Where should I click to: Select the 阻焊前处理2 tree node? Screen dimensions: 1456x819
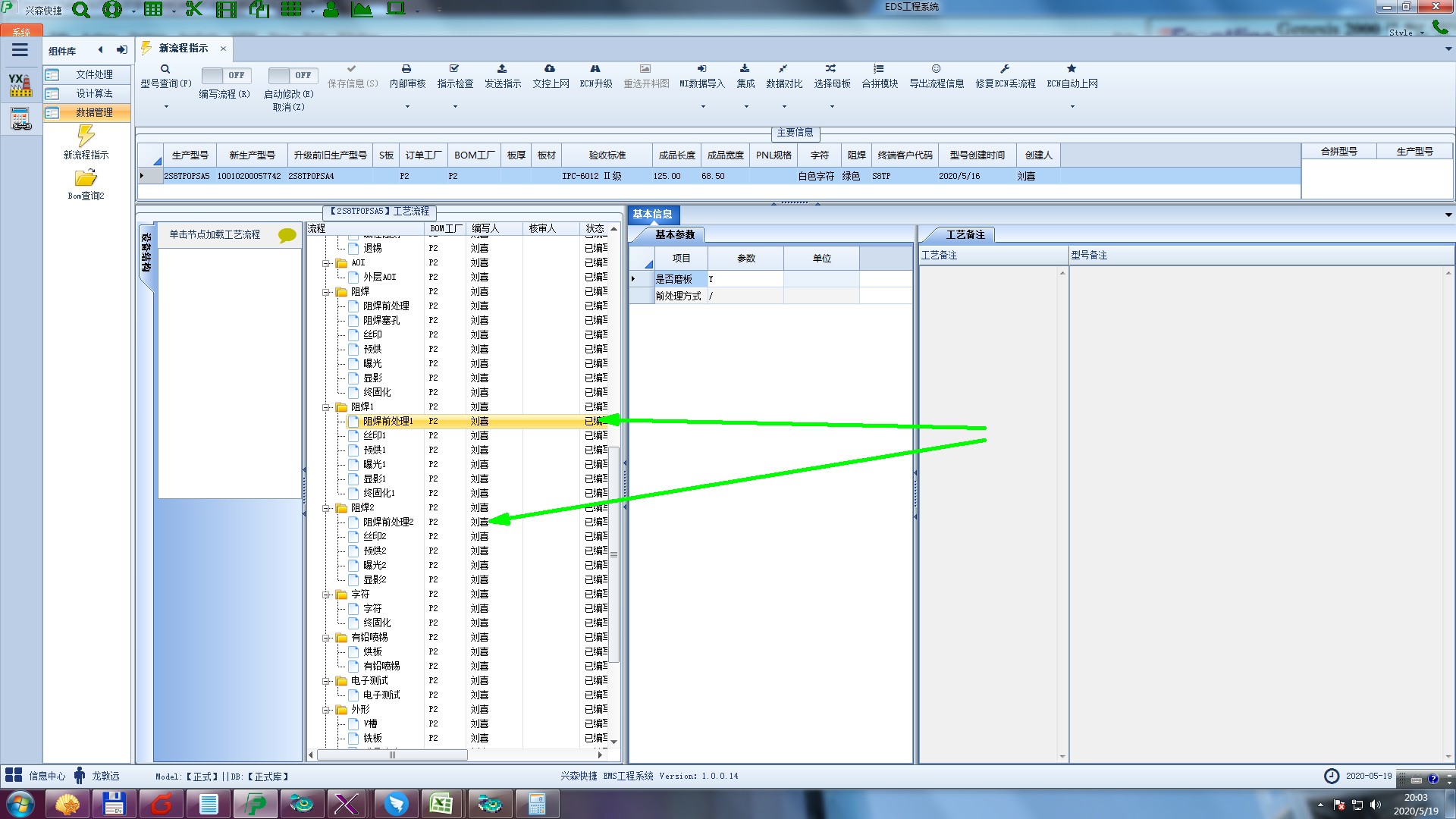pyautogui.click(x=388, y=522)
